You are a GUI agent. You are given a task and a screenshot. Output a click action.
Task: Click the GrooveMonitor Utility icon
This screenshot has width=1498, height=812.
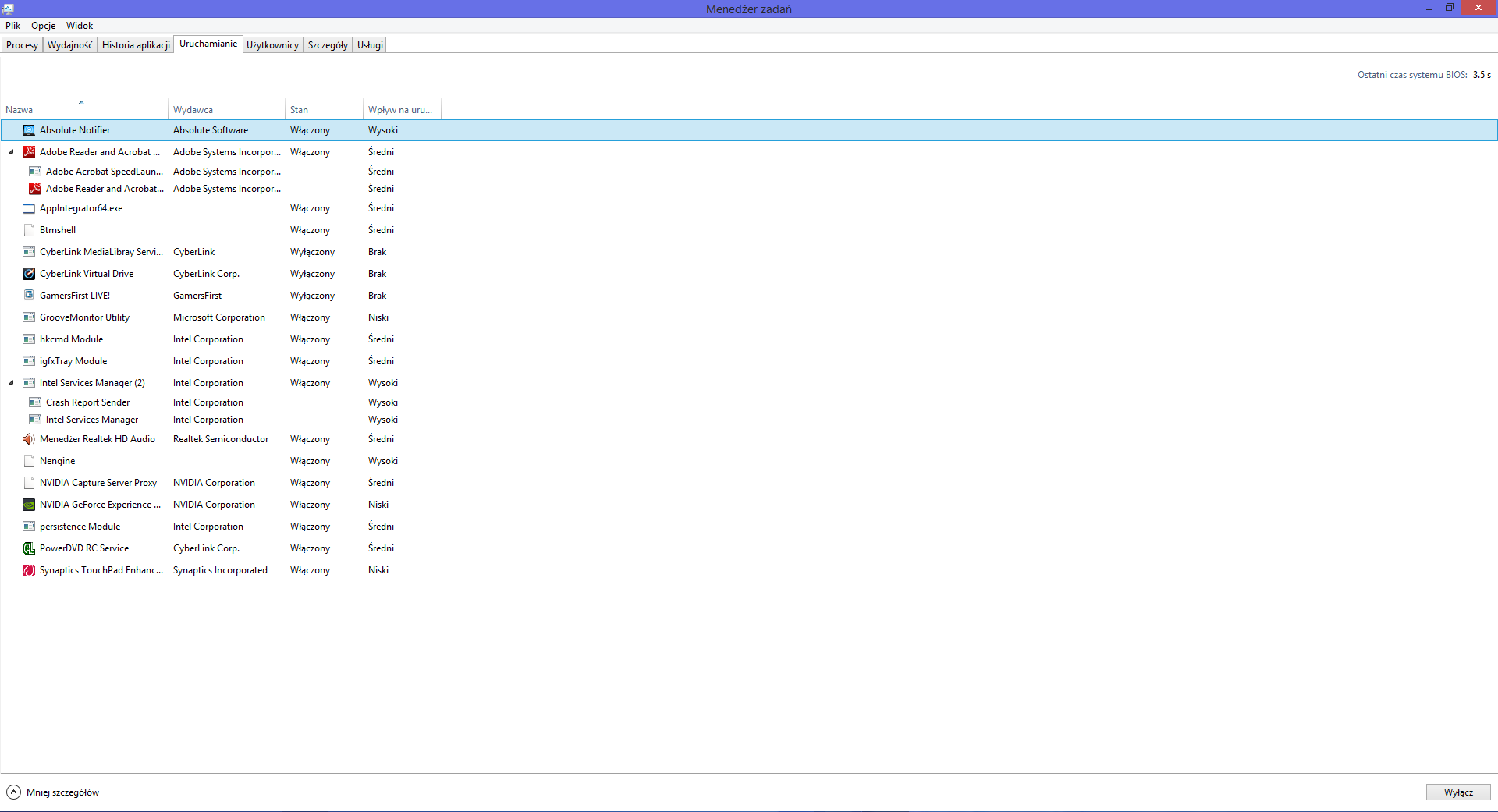click(x=29, y=317)
